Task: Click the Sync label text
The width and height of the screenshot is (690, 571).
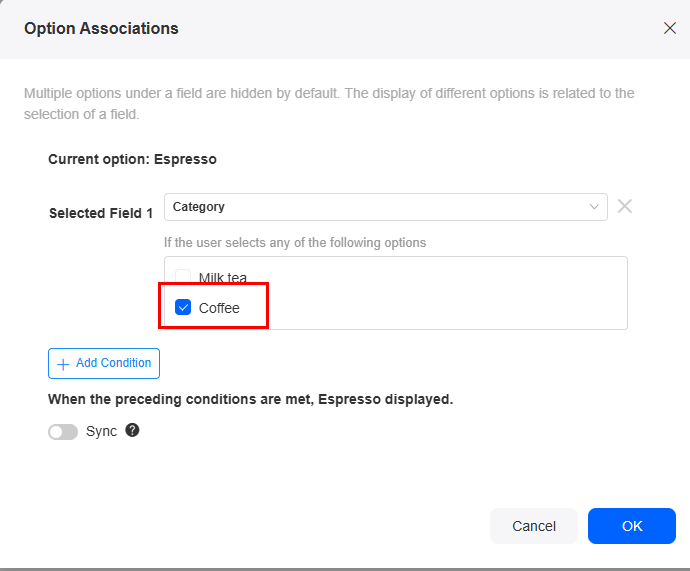Action: [101, 431]
